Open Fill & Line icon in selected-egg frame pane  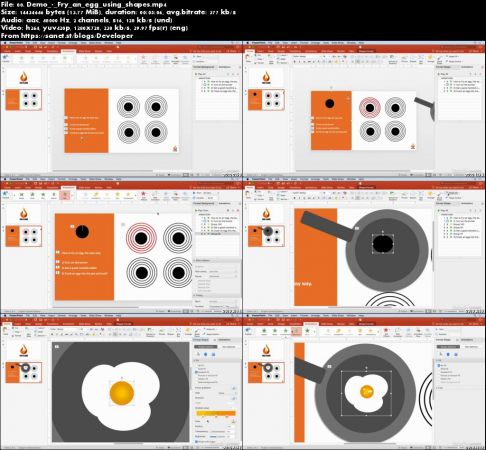[441, 354]
